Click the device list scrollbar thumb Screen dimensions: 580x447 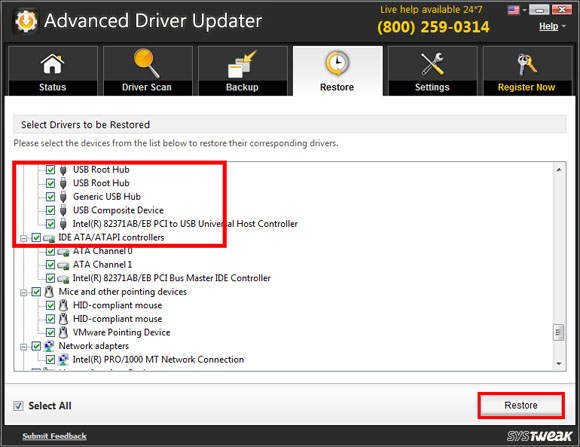559,333
